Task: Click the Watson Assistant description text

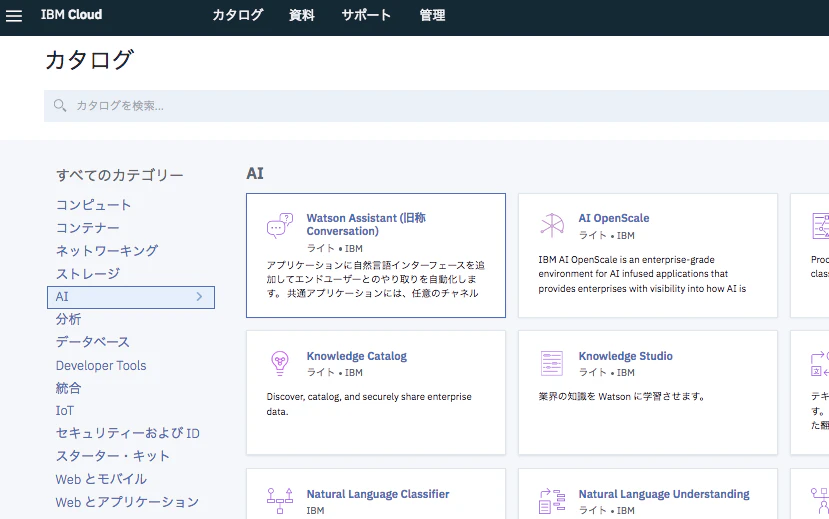Action: coord(375,279)
